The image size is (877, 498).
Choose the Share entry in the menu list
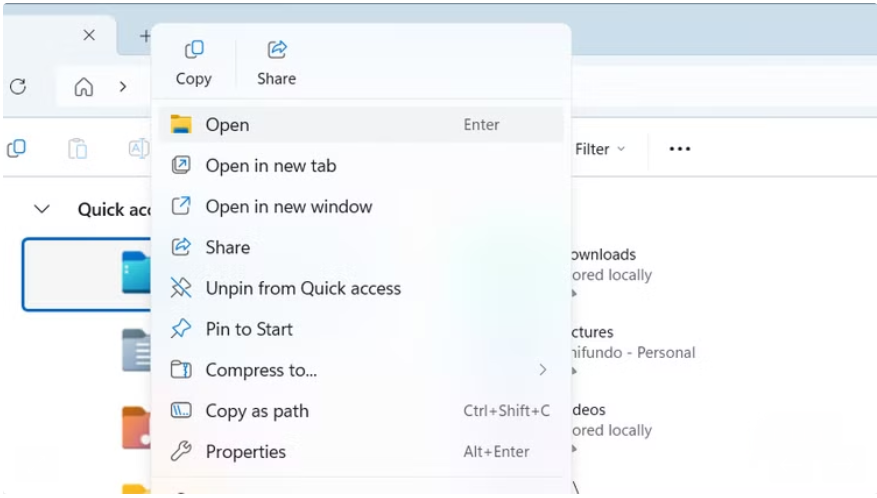[x=361, y=247]
